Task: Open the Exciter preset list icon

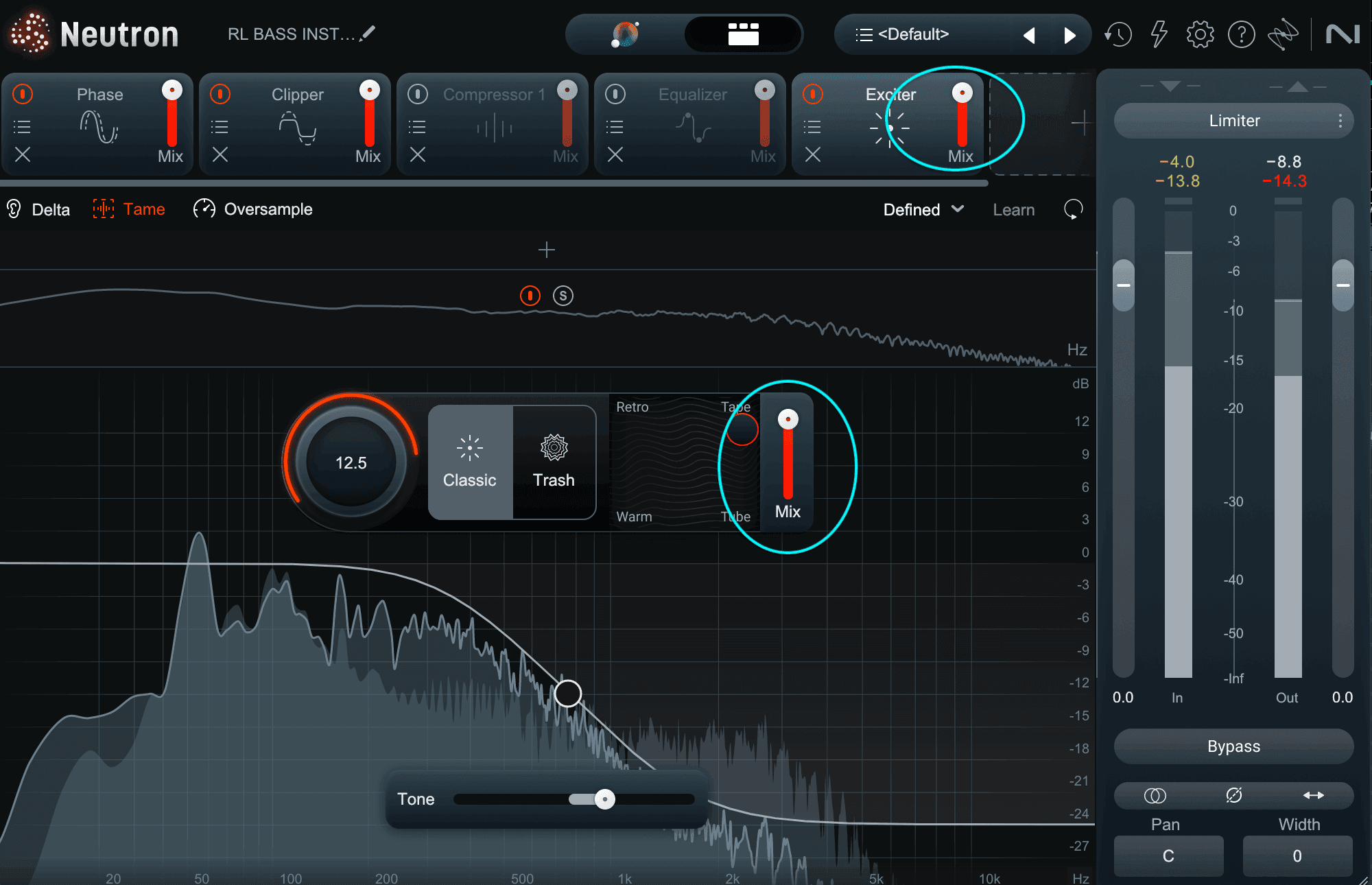Action: (813, 127)
